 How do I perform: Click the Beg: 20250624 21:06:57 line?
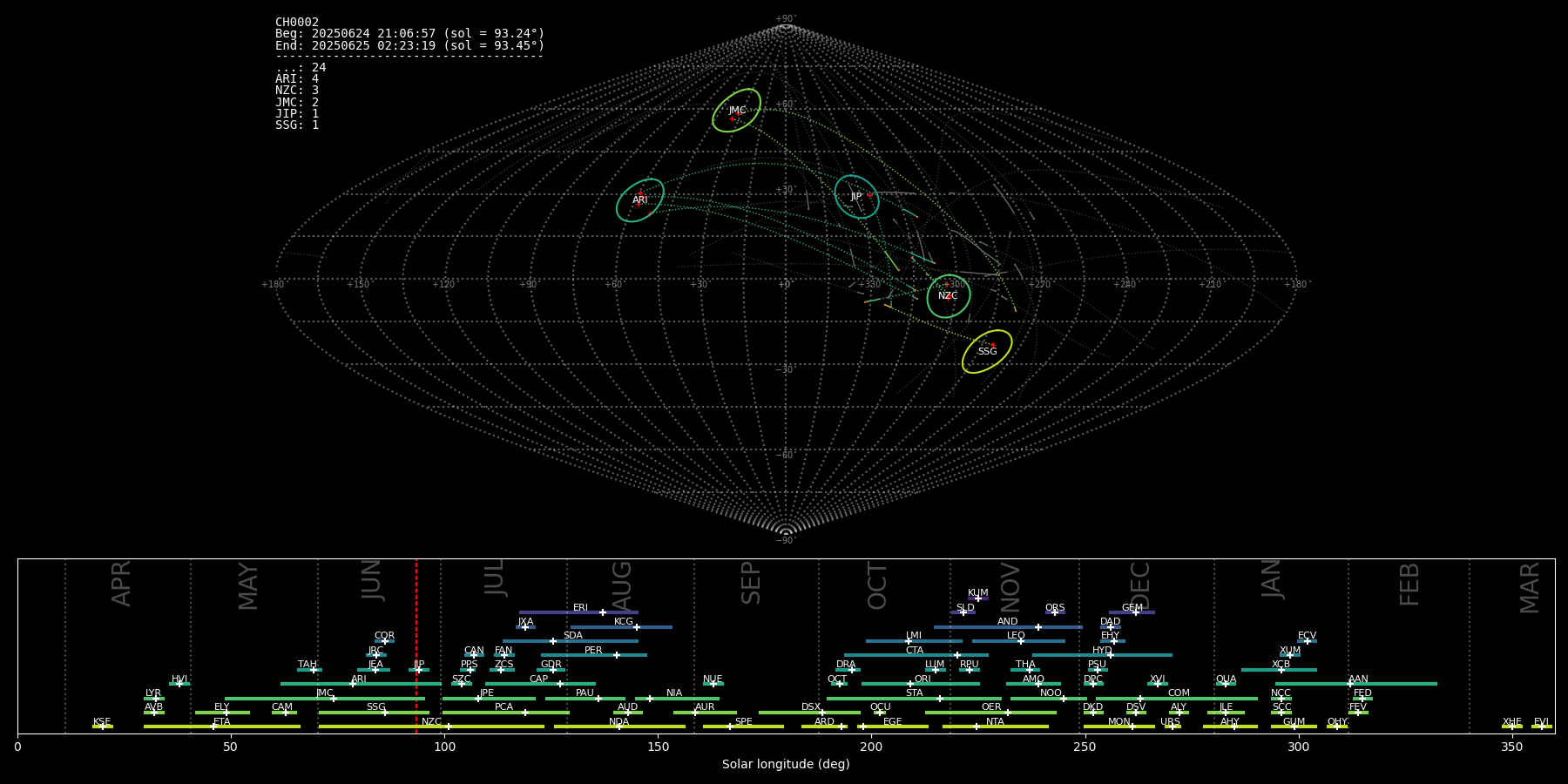pyautogui.click(x=409, y=34)
